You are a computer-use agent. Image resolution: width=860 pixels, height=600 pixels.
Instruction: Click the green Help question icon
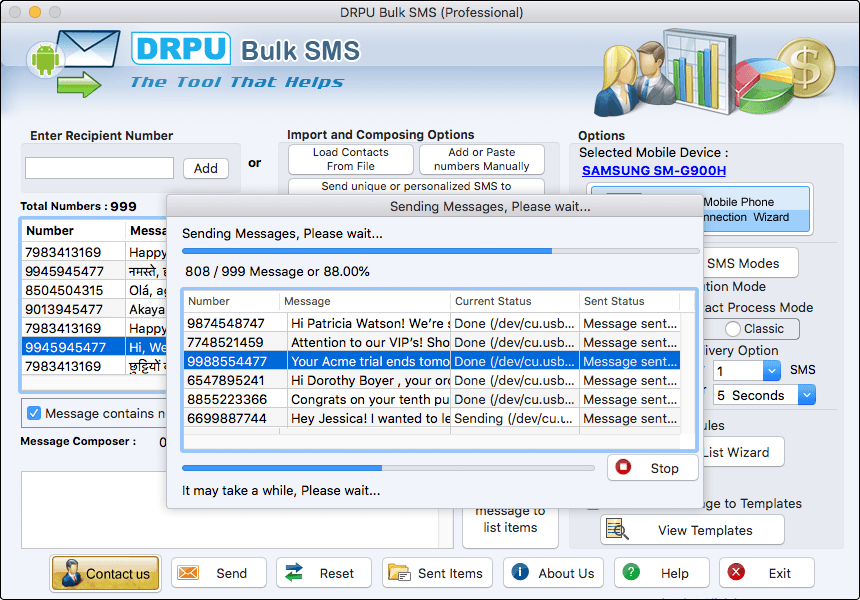click(631, 572)
